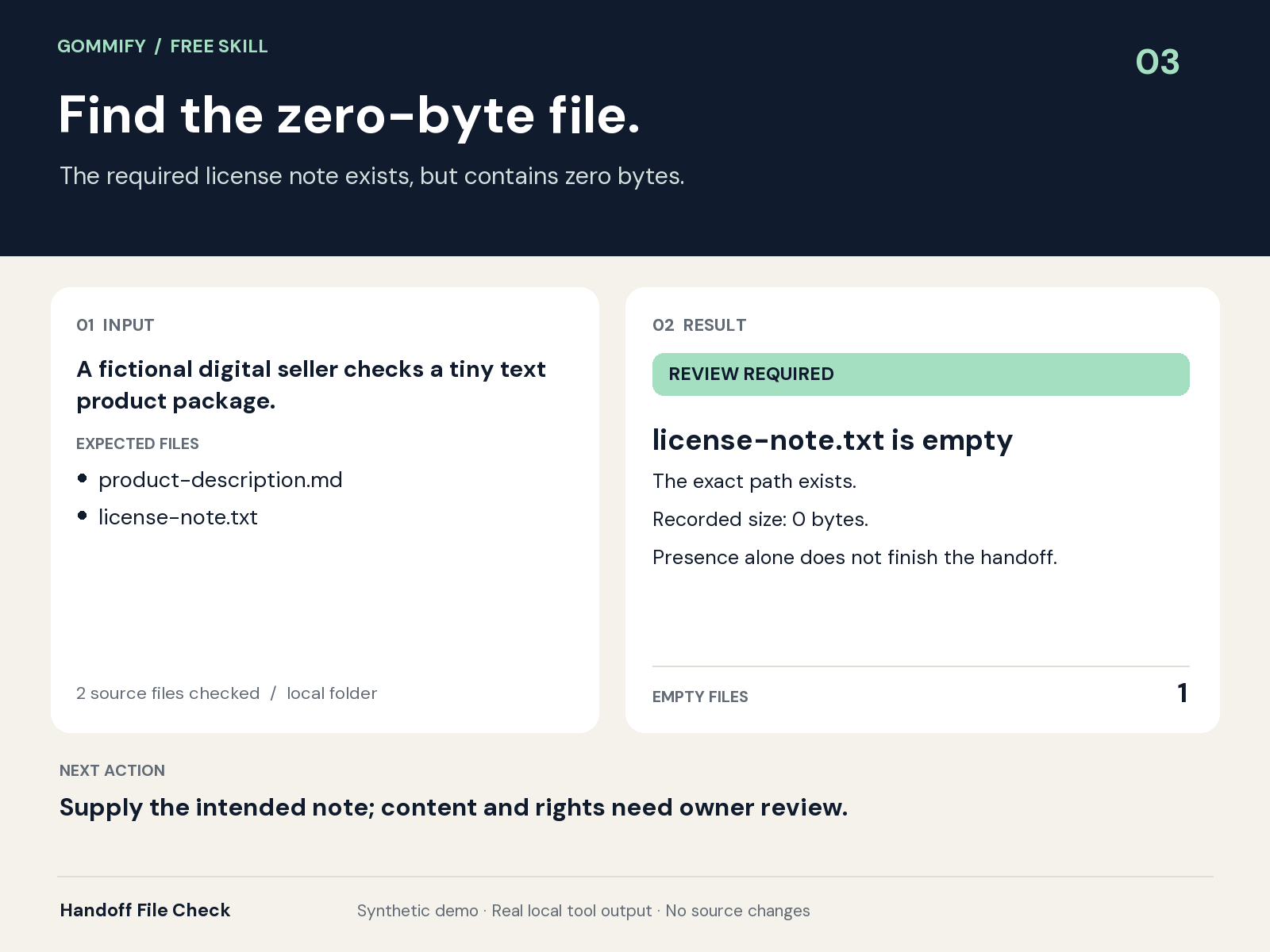Click the '01 INPUT' card label
The image size is (1270, 952).
(x=115, y=325)
